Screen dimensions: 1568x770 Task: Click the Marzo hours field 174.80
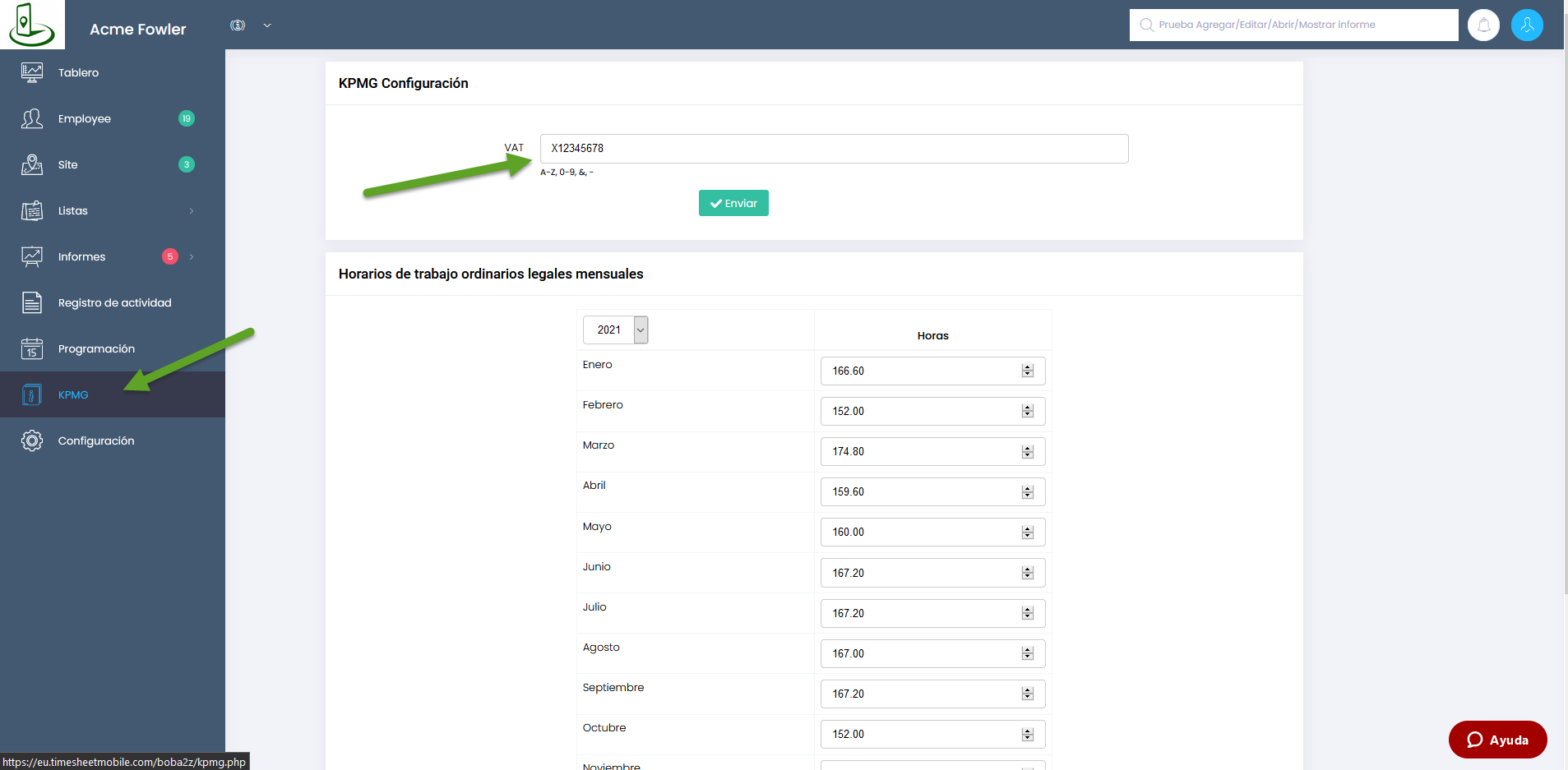pyautogui.click(x=932, y=451)
